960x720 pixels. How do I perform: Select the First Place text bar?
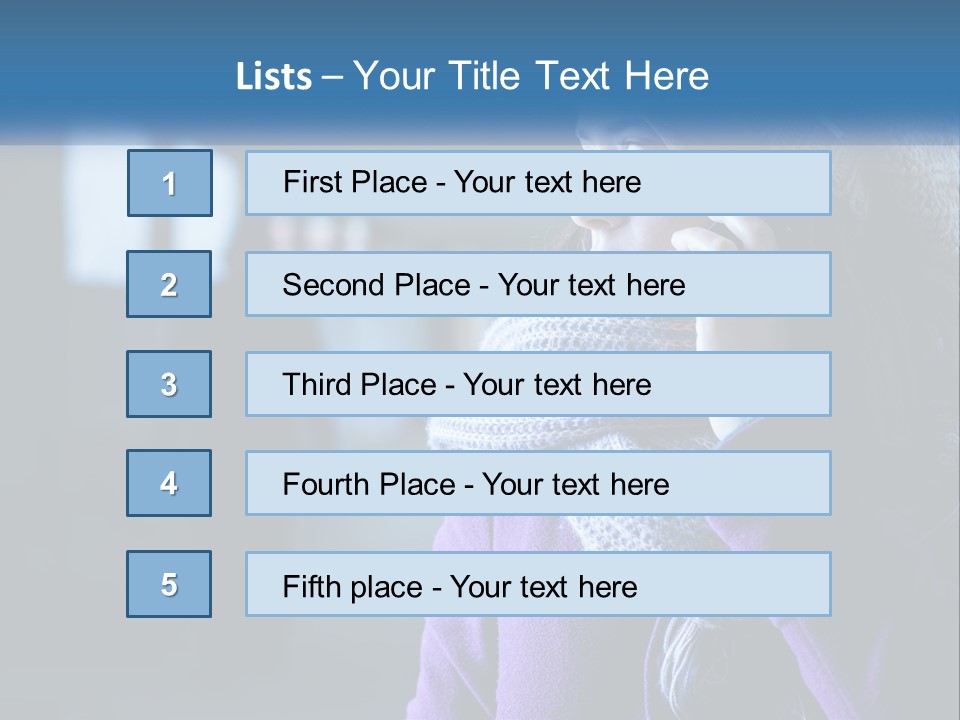(x=538, y=183)
